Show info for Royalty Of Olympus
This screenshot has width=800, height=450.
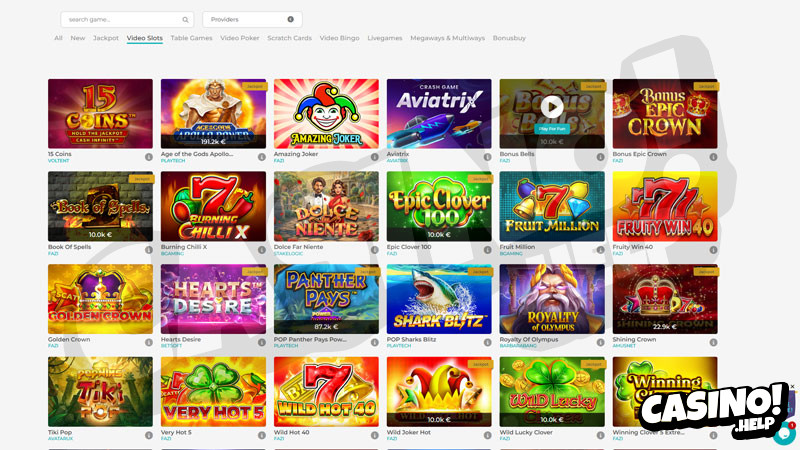(601, 342)
